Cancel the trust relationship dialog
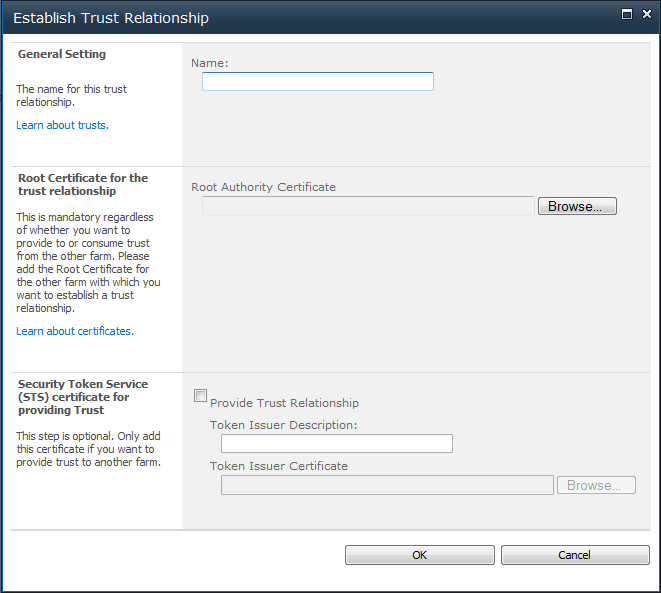Viewport: 661px width, 593px height. coord(574,555)
